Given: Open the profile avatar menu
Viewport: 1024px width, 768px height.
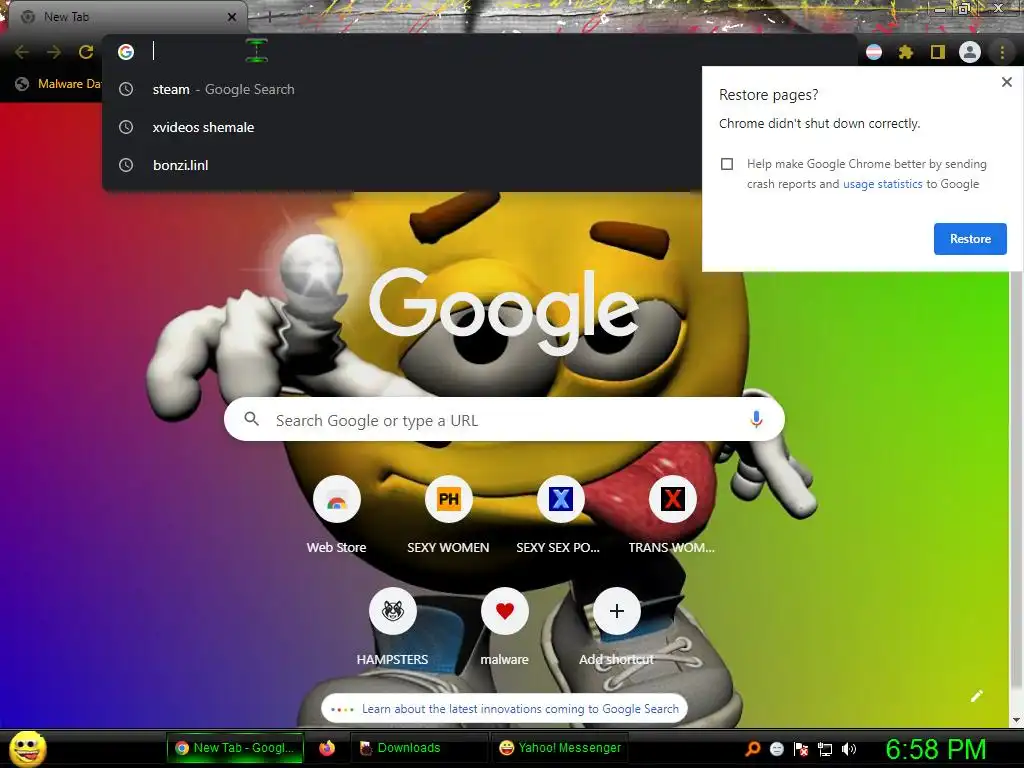Looking at the screenshot, I should [970, 52].
